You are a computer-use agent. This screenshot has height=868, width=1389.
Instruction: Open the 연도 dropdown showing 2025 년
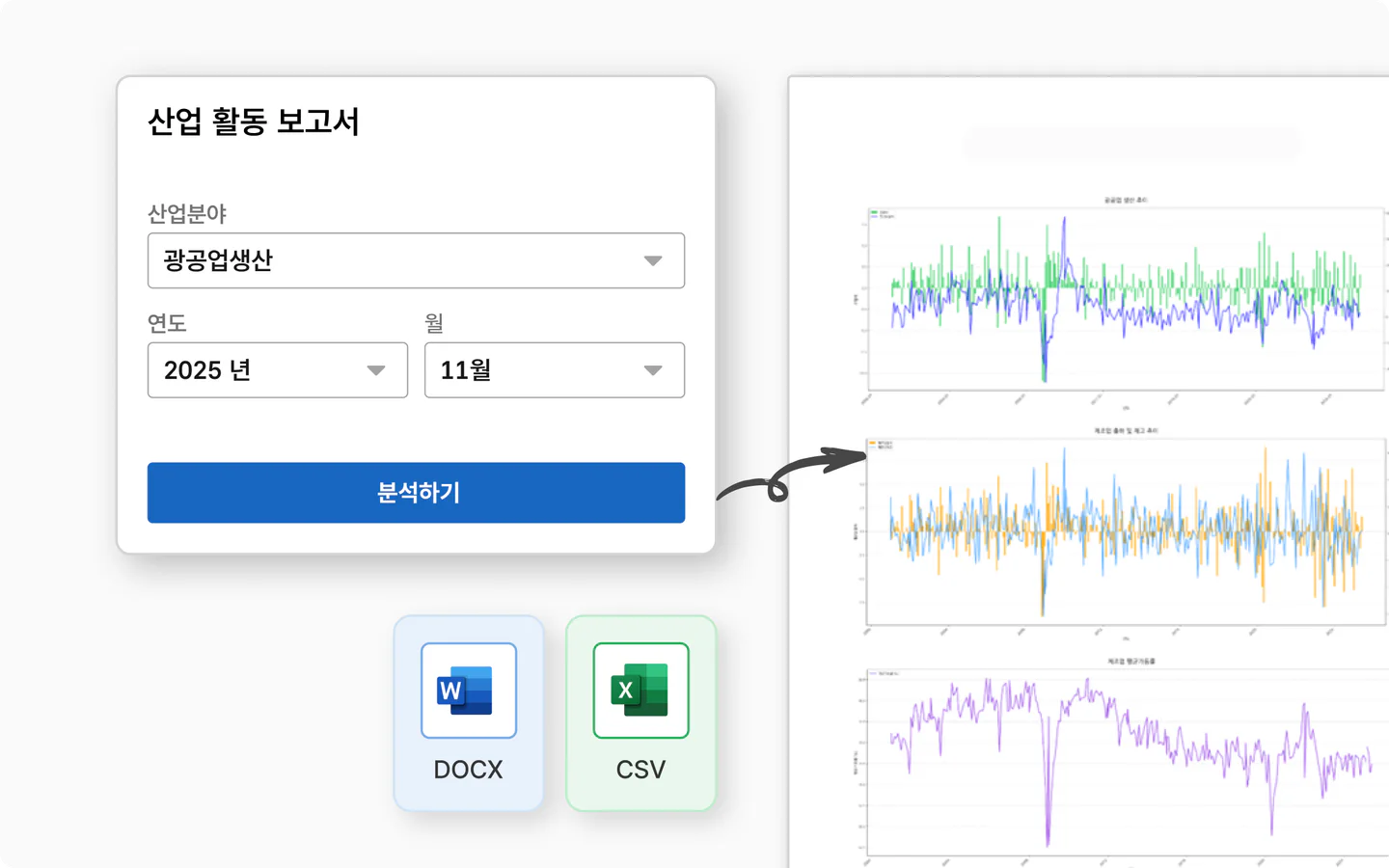pos(278,370)
